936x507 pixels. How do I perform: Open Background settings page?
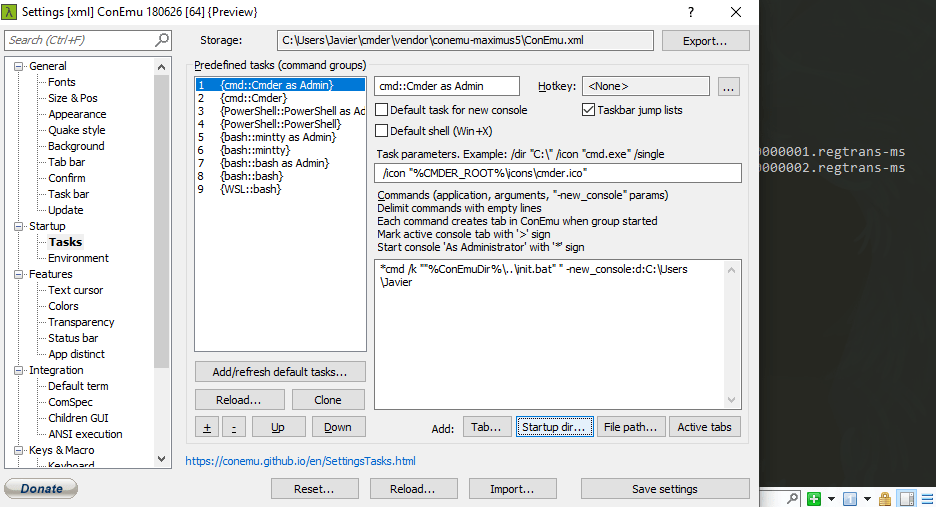coord(76,146)
